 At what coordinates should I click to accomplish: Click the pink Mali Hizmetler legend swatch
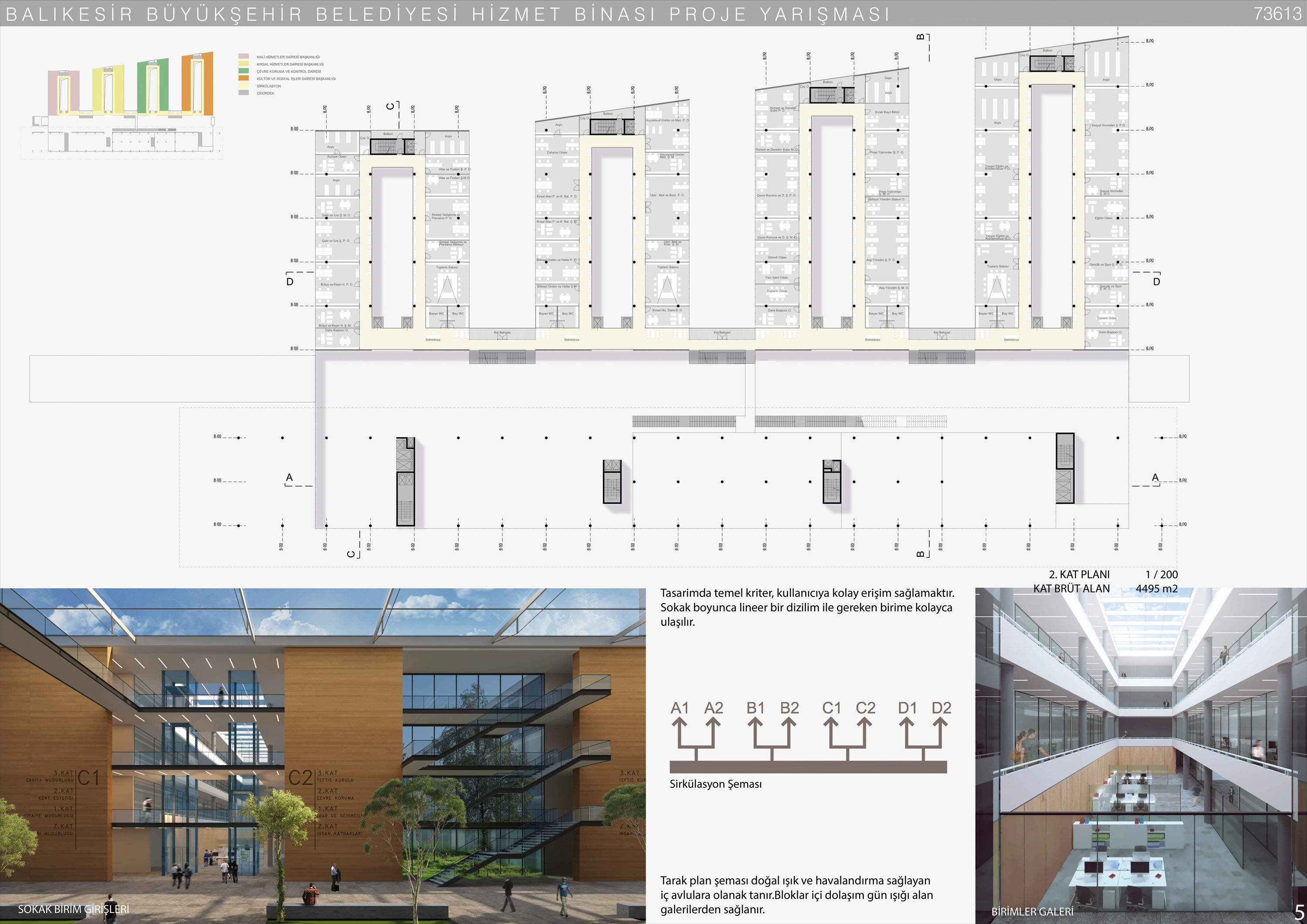(x=244, y=57)
